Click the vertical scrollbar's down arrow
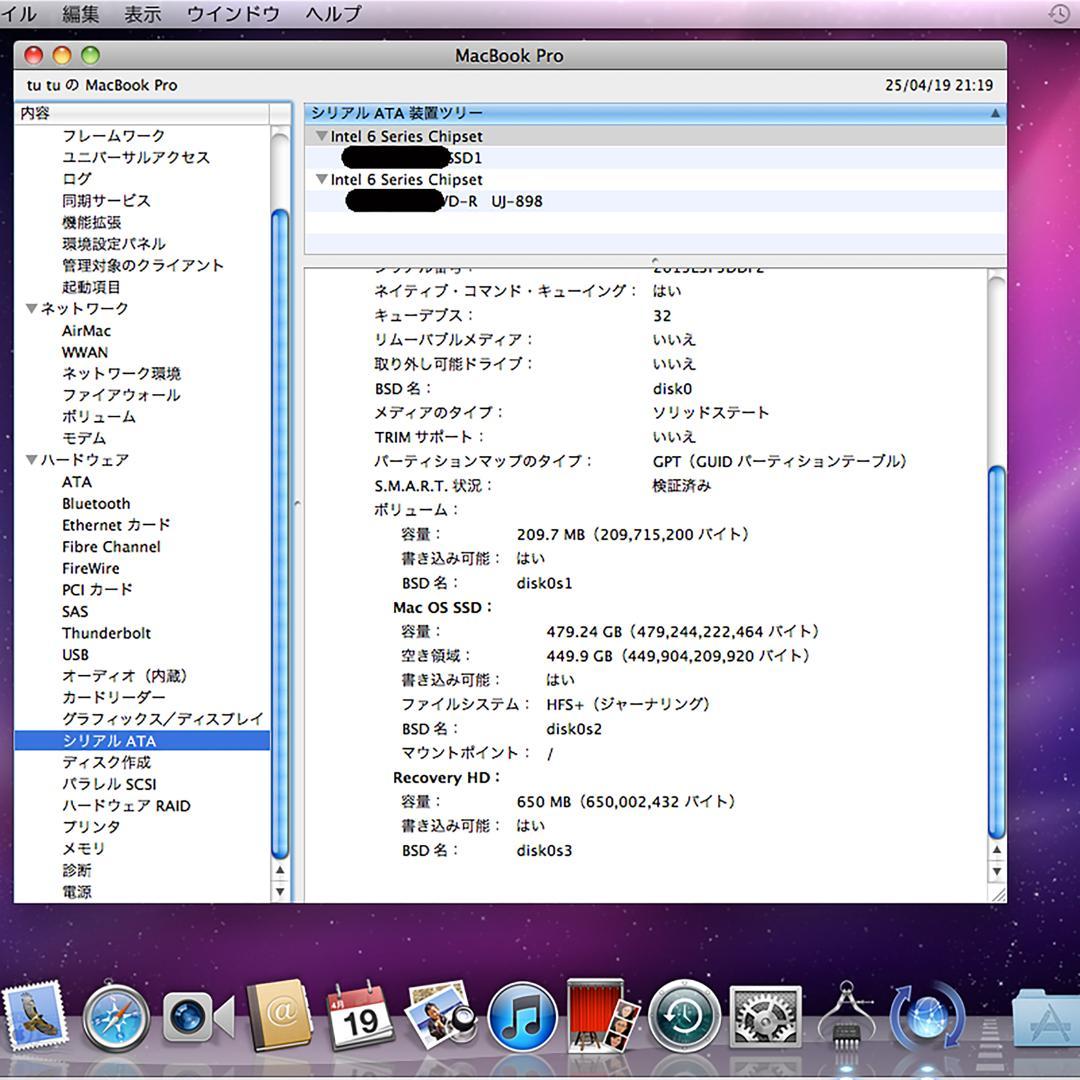The image size is (1080, 1080). tap(994, 871)
